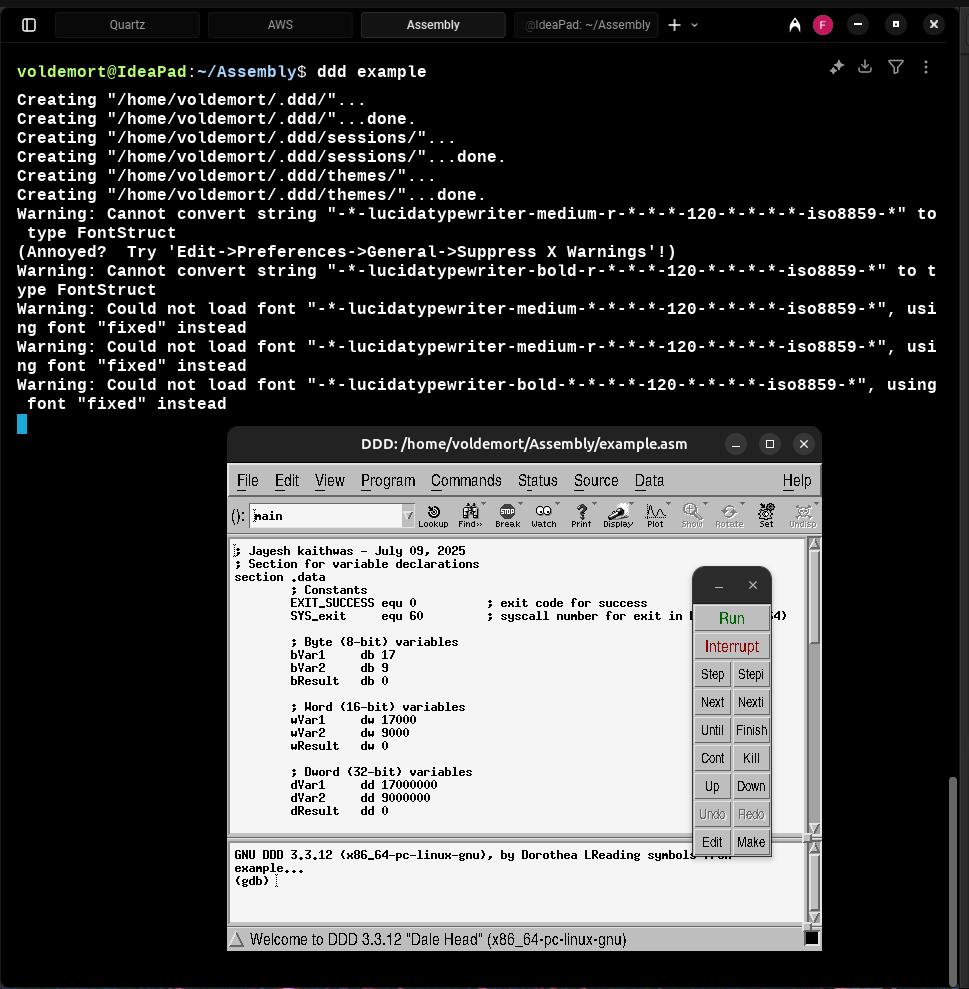Click the Print question-mark icon

(x=581, y=515)
